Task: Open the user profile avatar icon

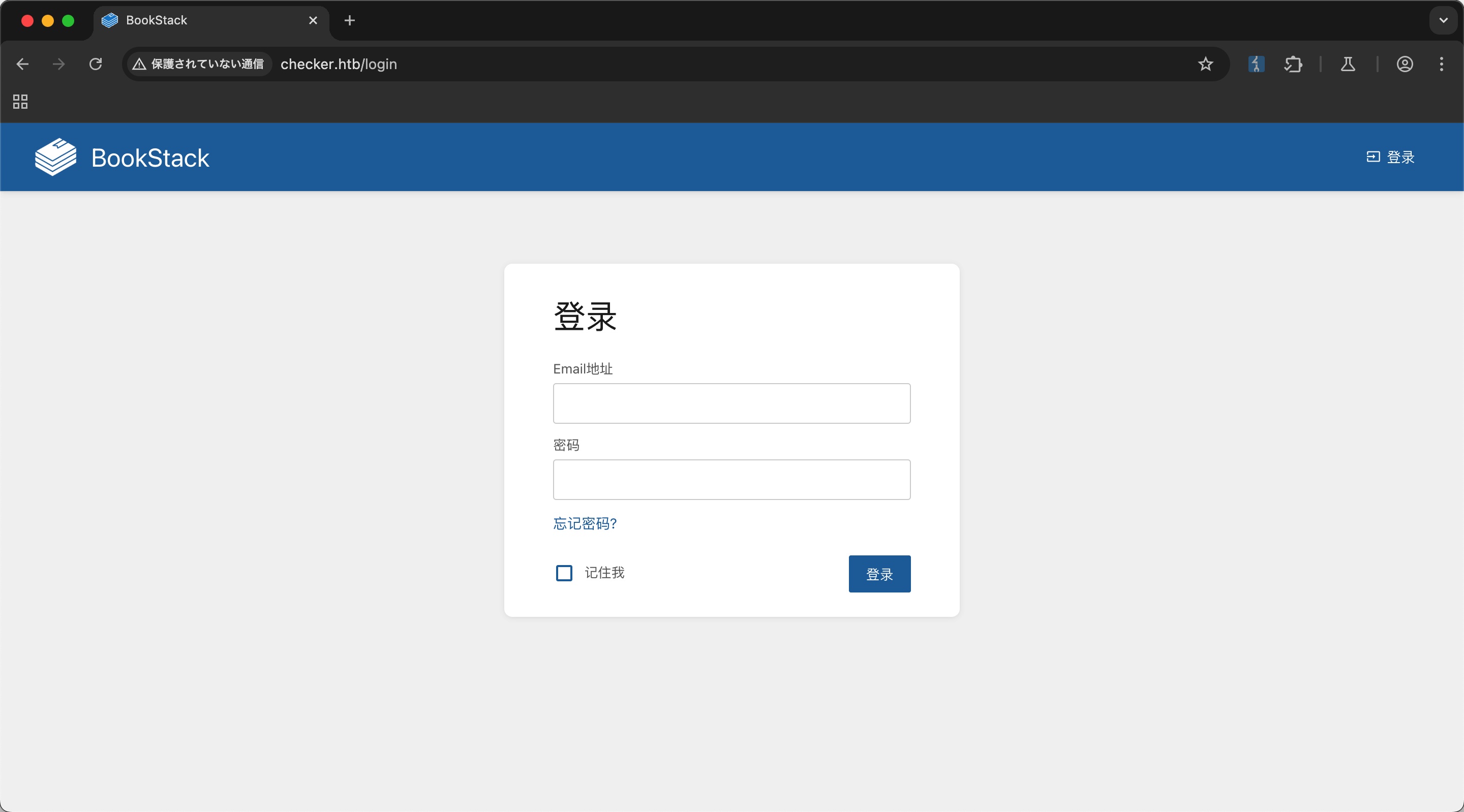Action: pos(1405,64)
